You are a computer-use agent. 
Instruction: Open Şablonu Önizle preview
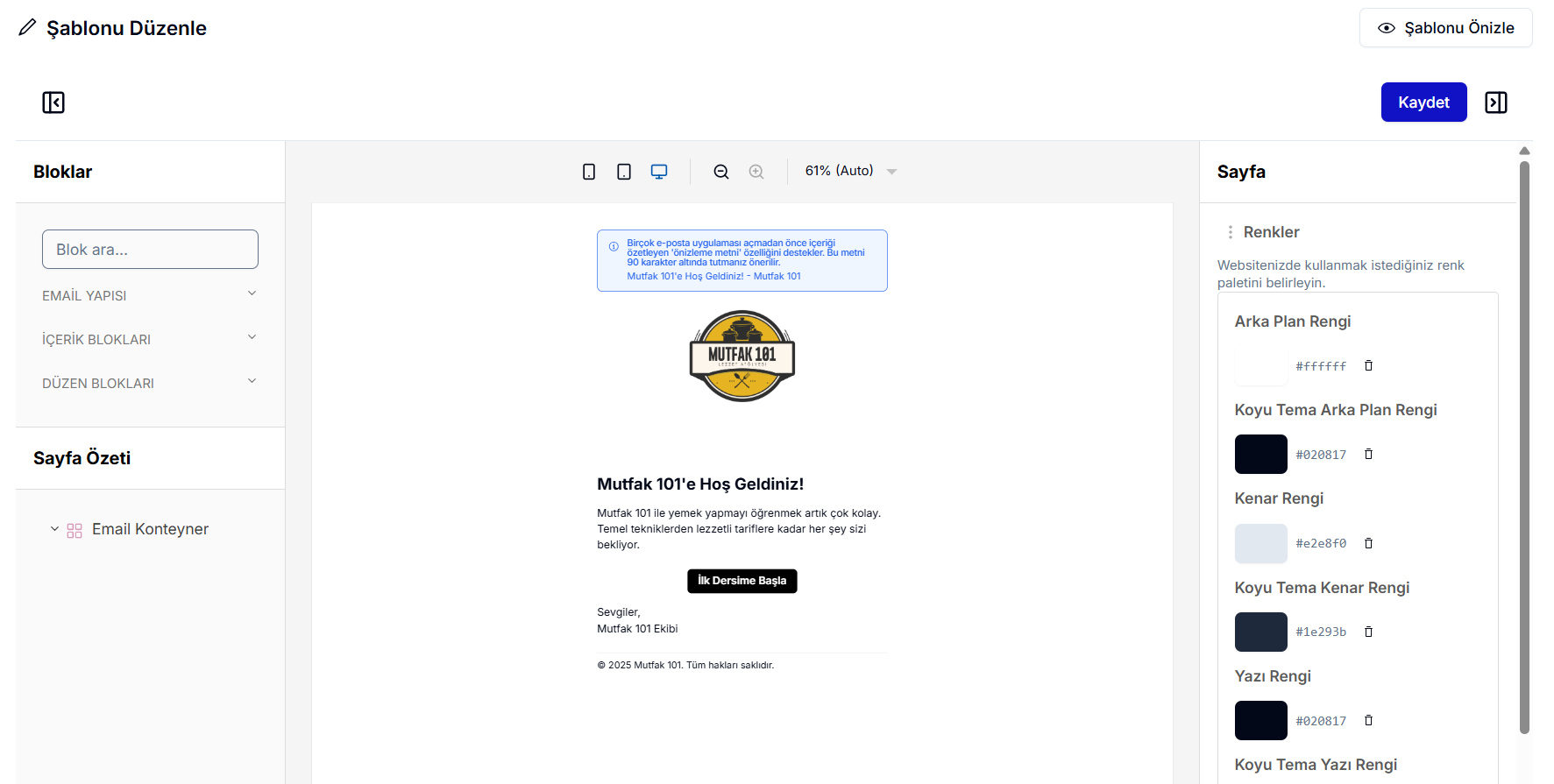(x=1445, y=28)
